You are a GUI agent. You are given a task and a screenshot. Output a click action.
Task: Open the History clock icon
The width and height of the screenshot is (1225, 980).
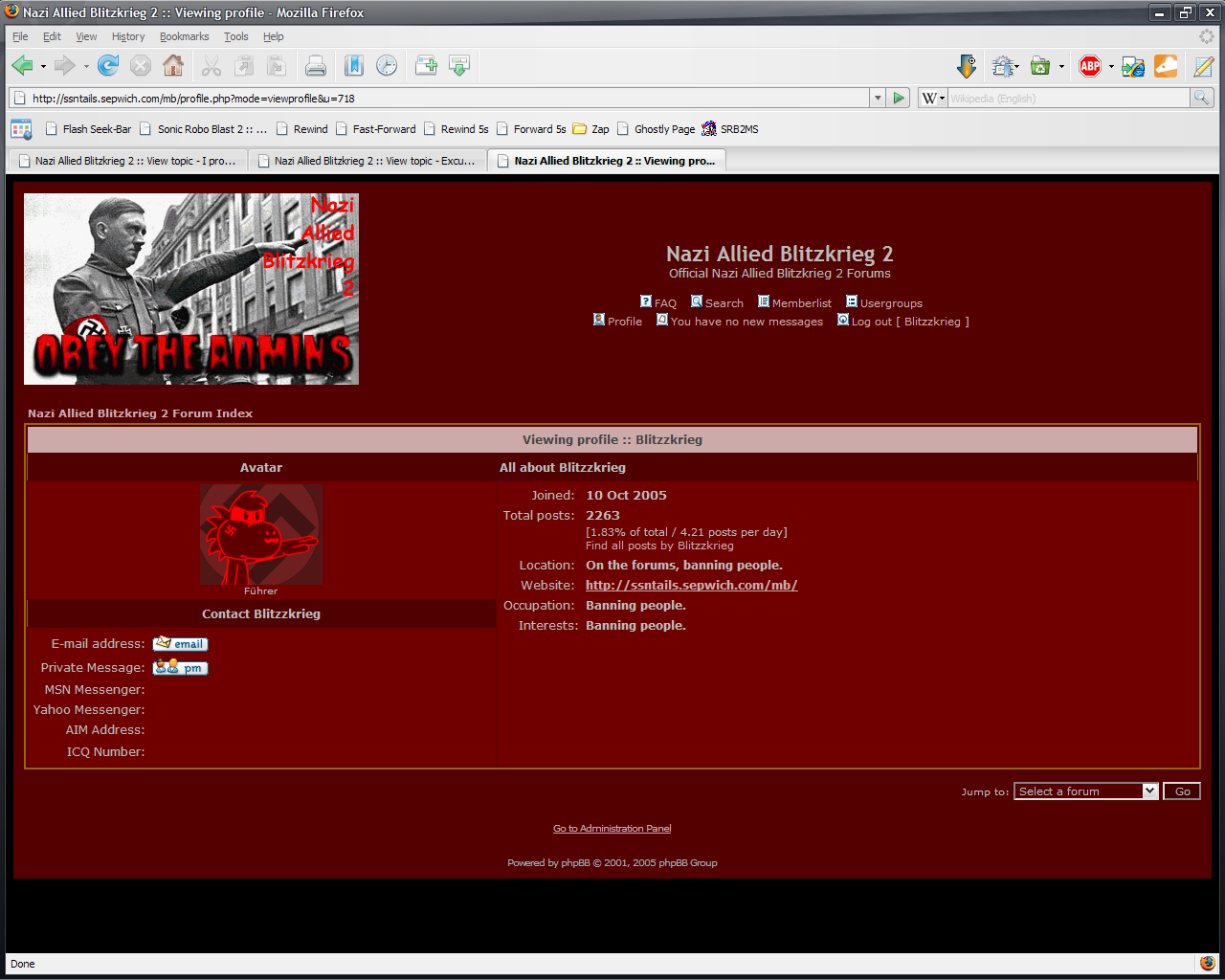[x=387, y=65]
